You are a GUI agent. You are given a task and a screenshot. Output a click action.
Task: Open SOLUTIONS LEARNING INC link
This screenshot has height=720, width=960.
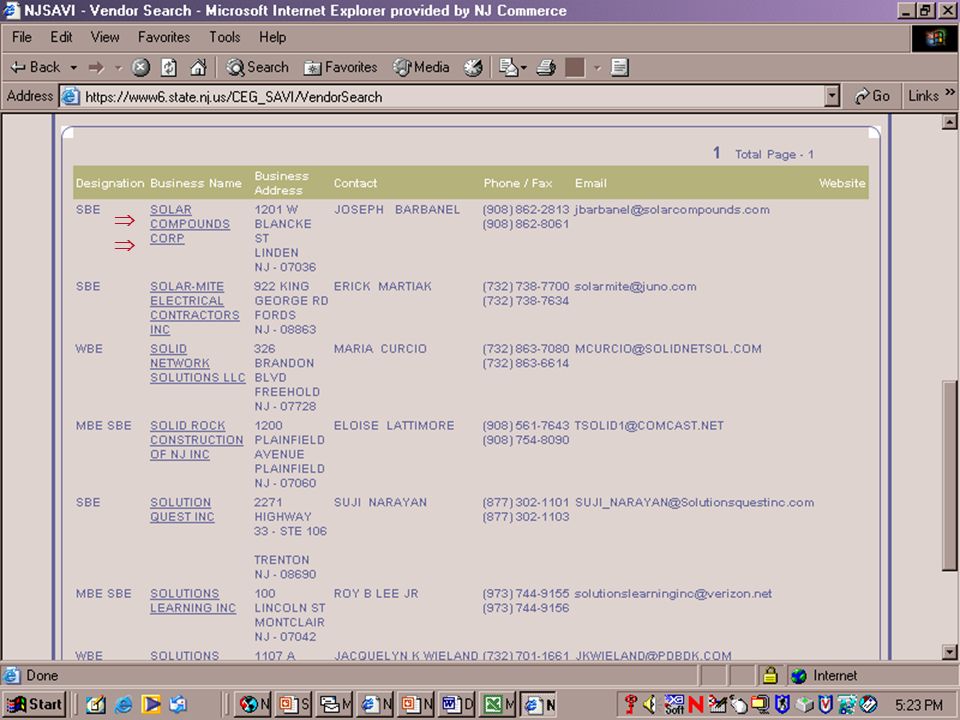point(193,601)
